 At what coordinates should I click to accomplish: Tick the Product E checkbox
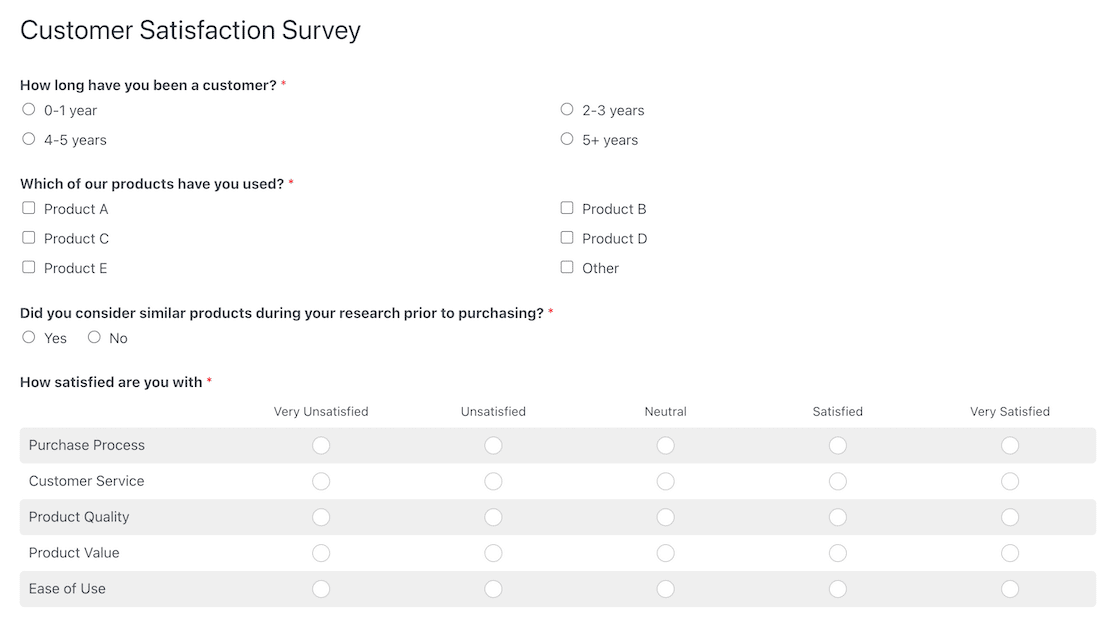click(28, 268)
